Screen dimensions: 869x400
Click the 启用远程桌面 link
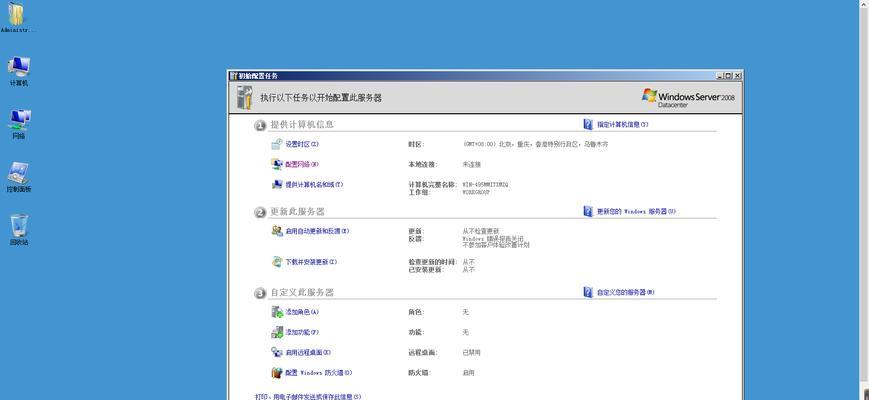point(307,352)
